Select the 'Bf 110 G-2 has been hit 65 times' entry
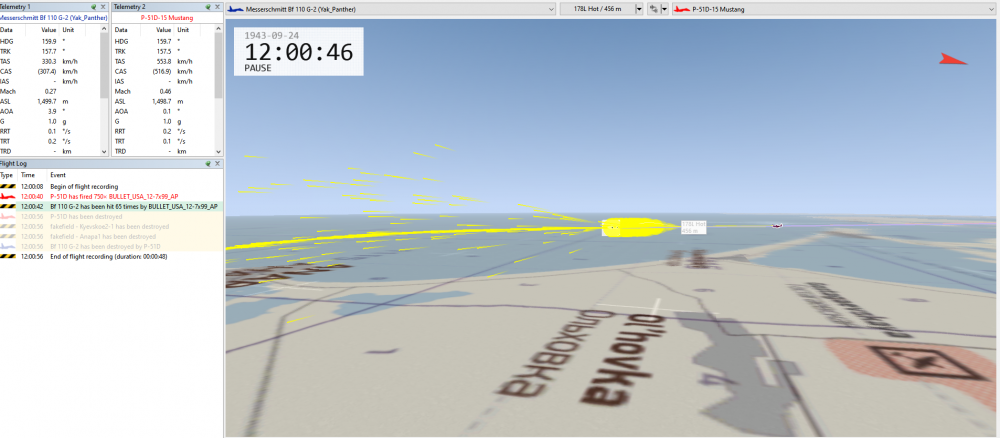The width and height of the screenshot is (1000, 438). 112,207
